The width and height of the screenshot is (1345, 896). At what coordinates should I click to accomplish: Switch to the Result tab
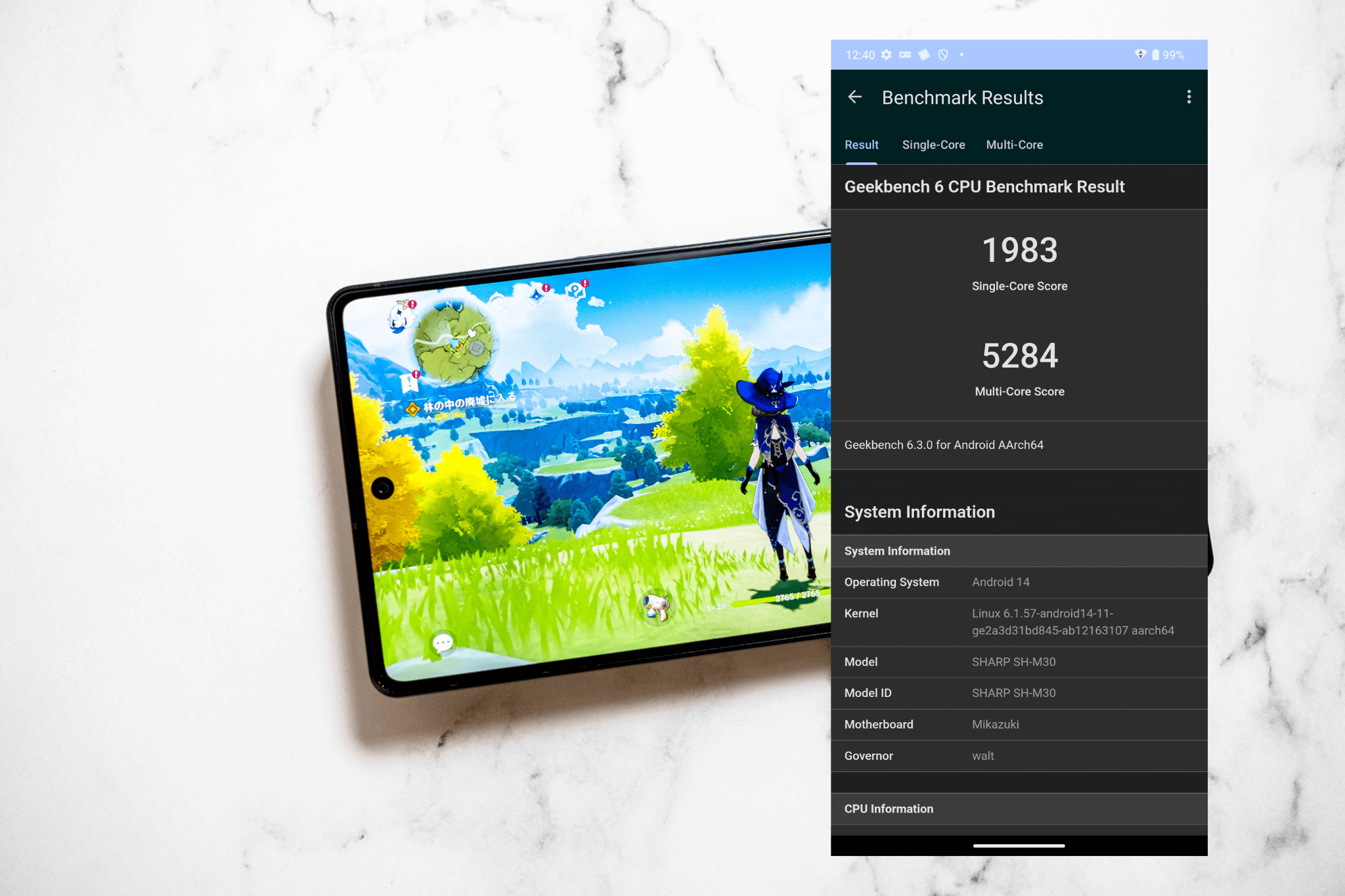pos(861,145)
